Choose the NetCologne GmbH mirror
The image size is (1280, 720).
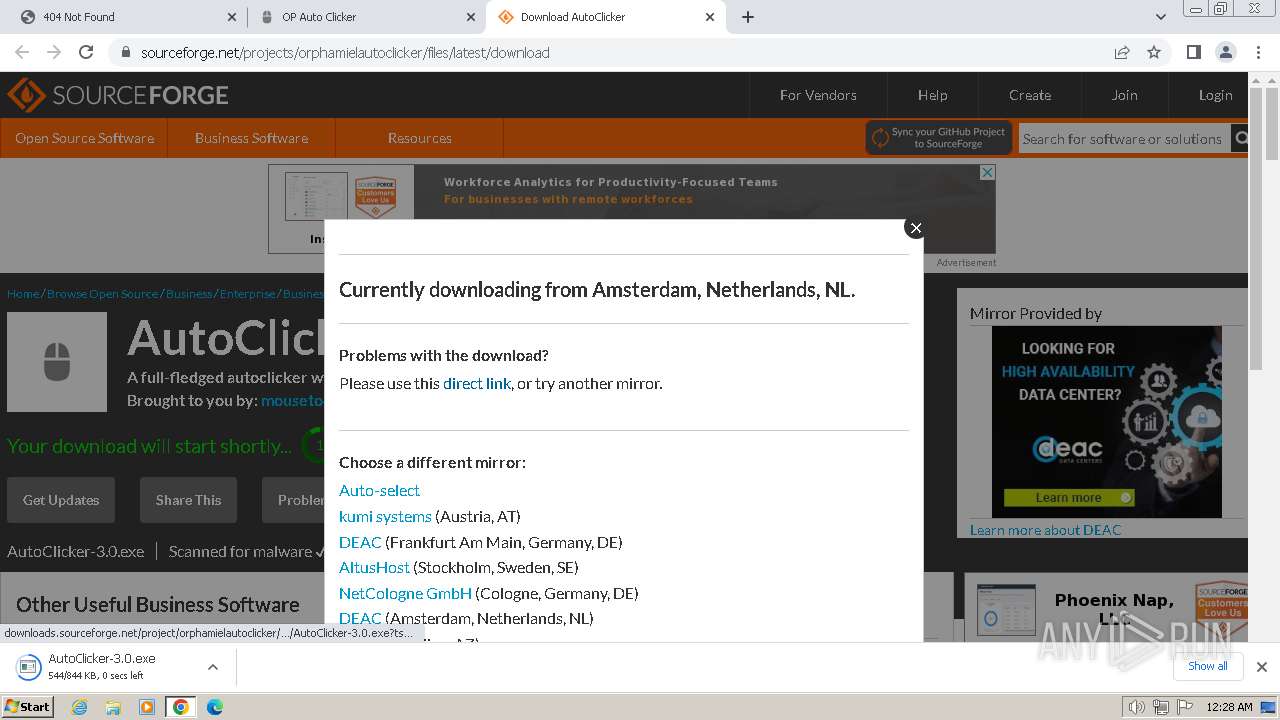click(405, 593)
